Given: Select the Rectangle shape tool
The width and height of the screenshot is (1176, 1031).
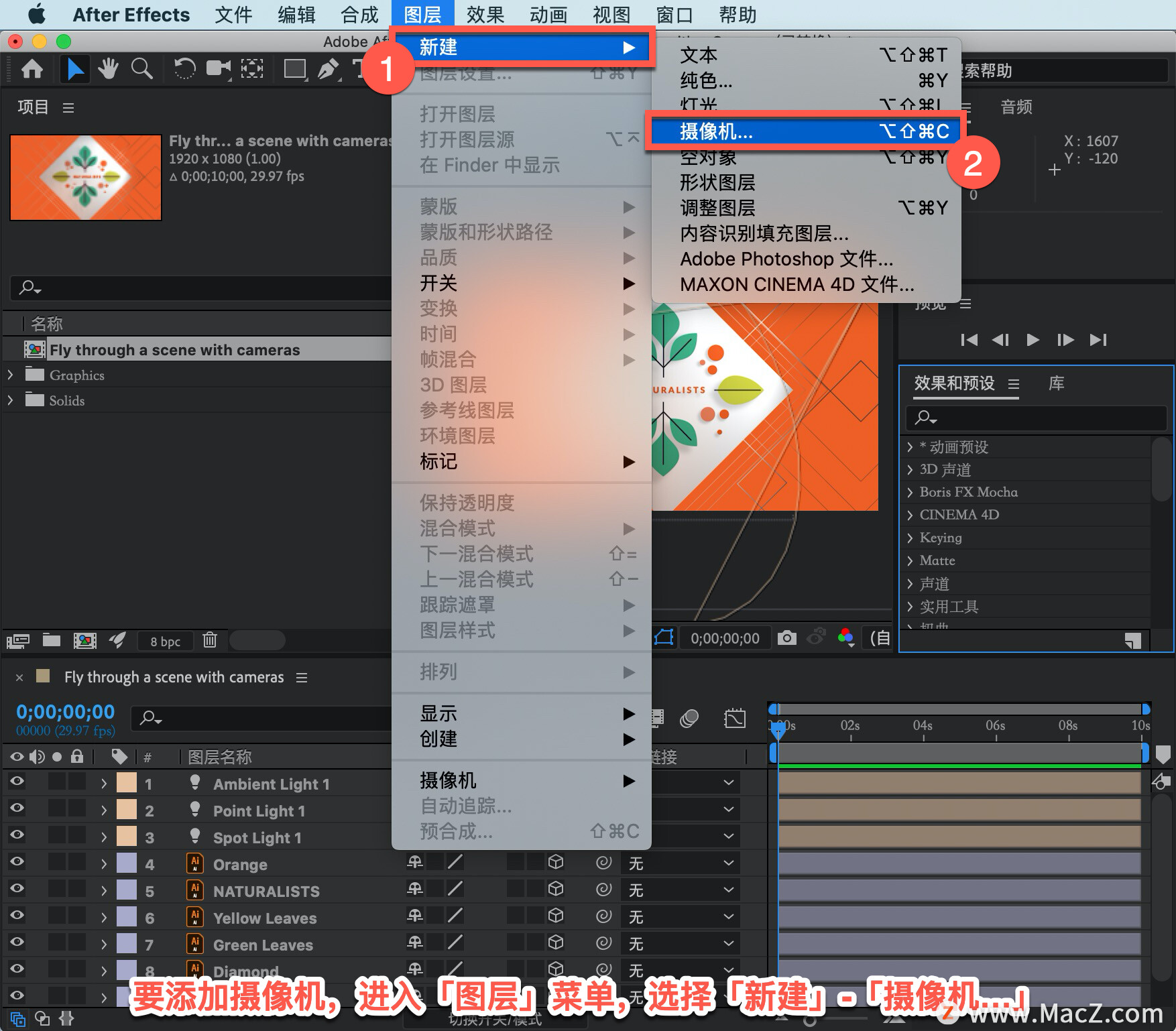Looking at the screenshot, I should [295, 69].
